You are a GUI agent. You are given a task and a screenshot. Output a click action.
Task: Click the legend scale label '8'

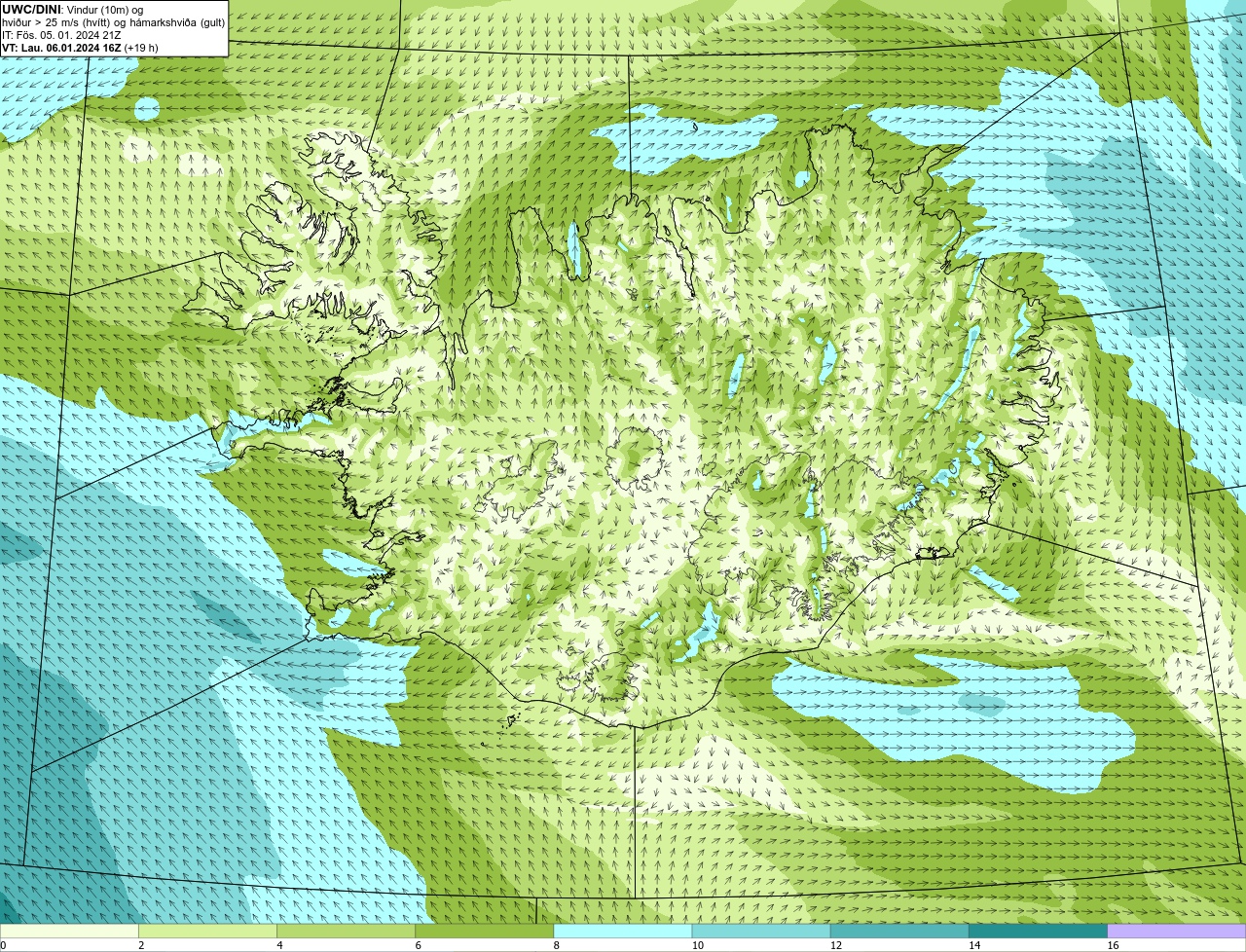(557, 945)
